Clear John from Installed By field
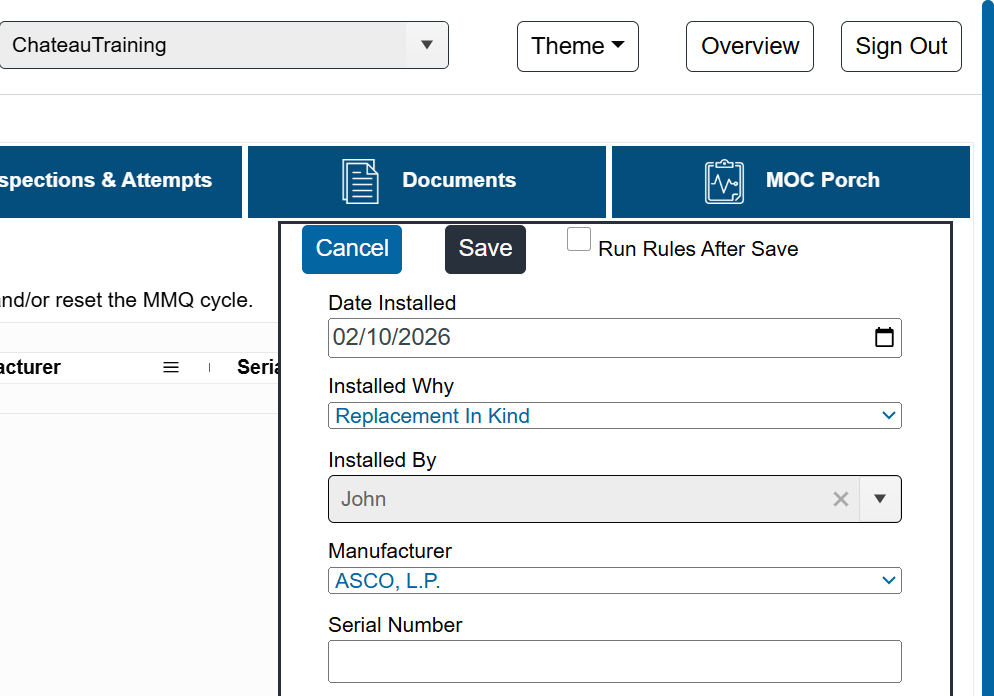Viewport: 994px width, 696px height. tap(841, 499)
